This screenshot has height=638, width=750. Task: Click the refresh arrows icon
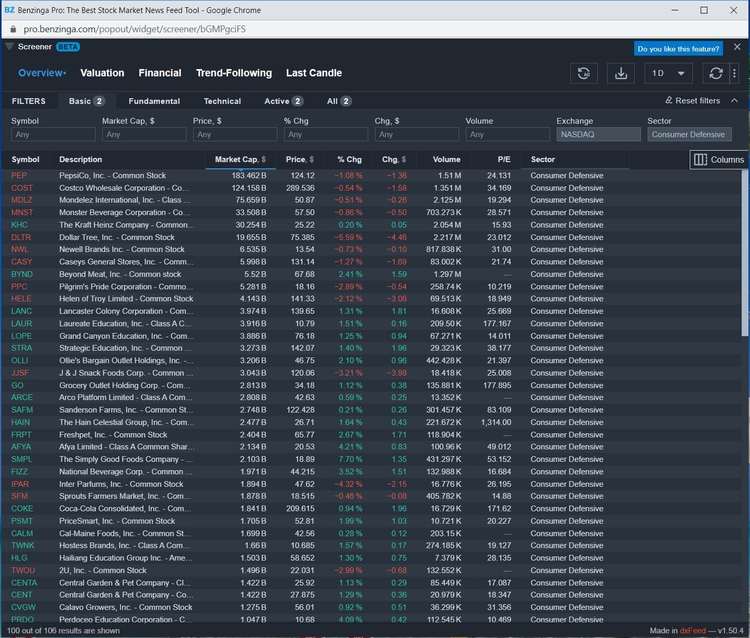[x=716, y=73]
